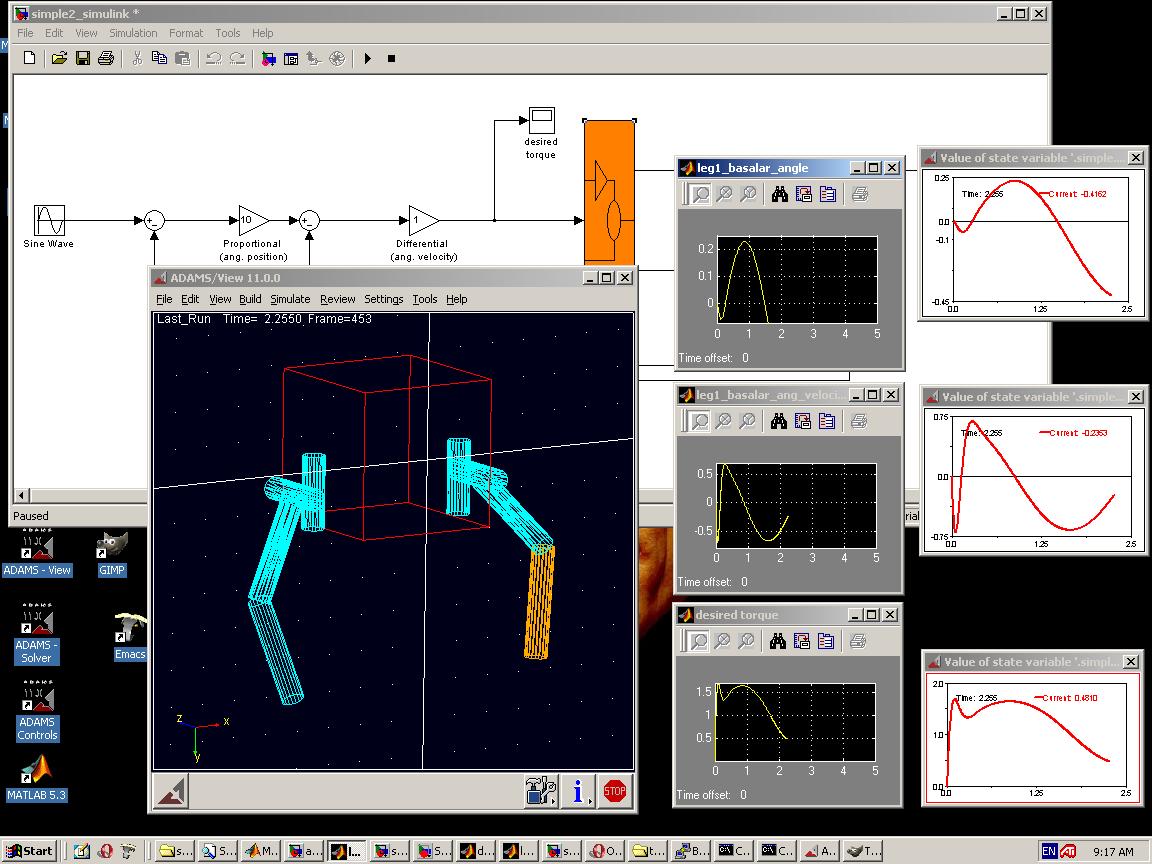Click zoom X-axis icon in leg1_basalar_angle scope
The height and width of the screenshot is (864, 1152).
click(724, 194)
